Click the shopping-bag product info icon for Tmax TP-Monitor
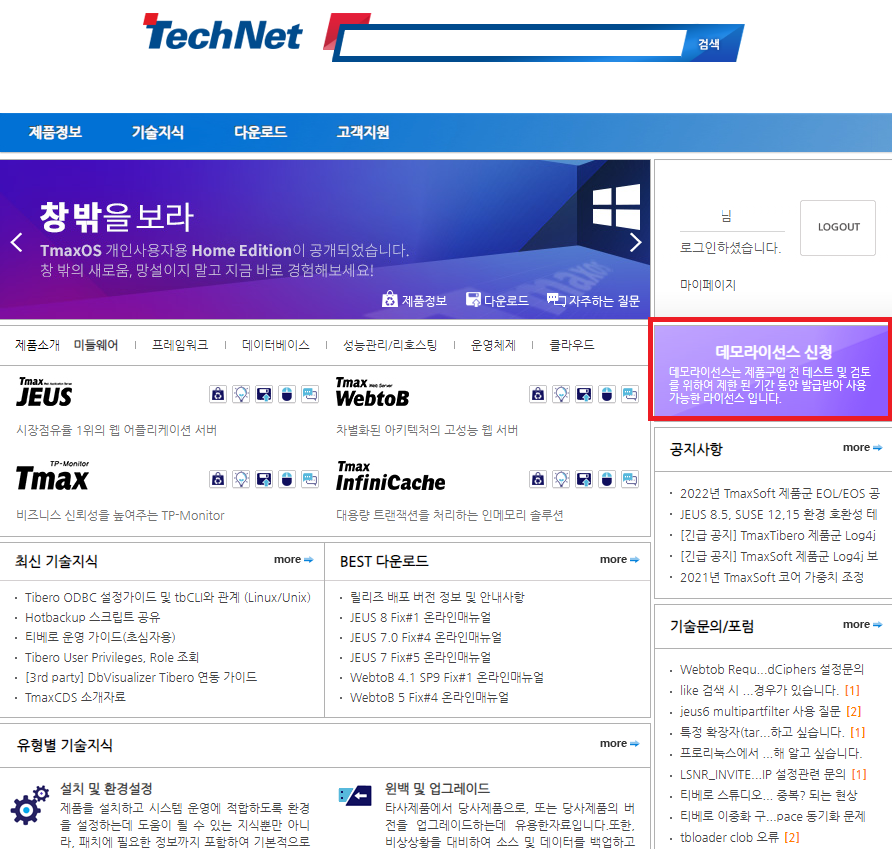The height and width of the screenshot is (851, 892). 218,479
